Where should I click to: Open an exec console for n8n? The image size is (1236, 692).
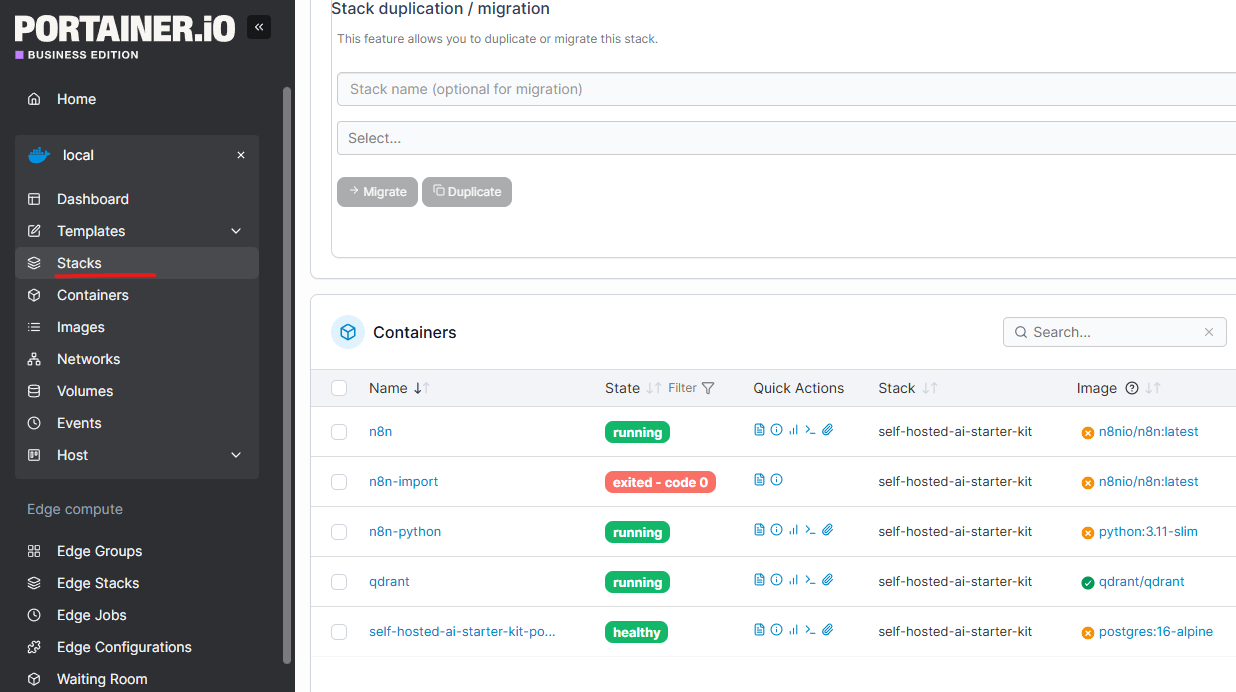[810, 429]
